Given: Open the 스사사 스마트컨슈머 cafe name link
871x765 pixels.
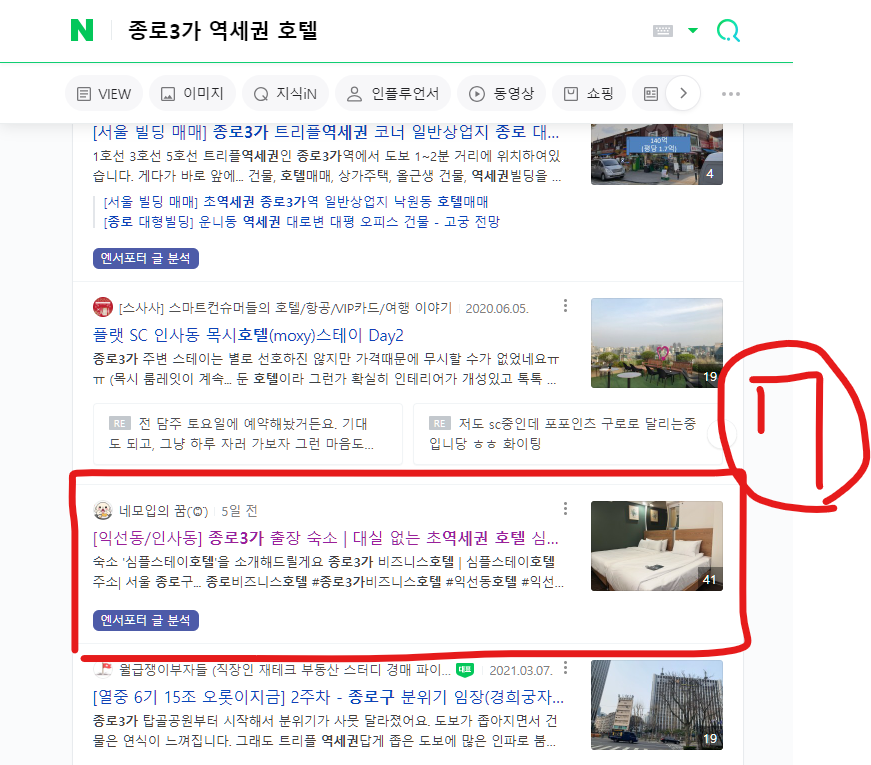Looking at the screenshot, I should point(286,308).
